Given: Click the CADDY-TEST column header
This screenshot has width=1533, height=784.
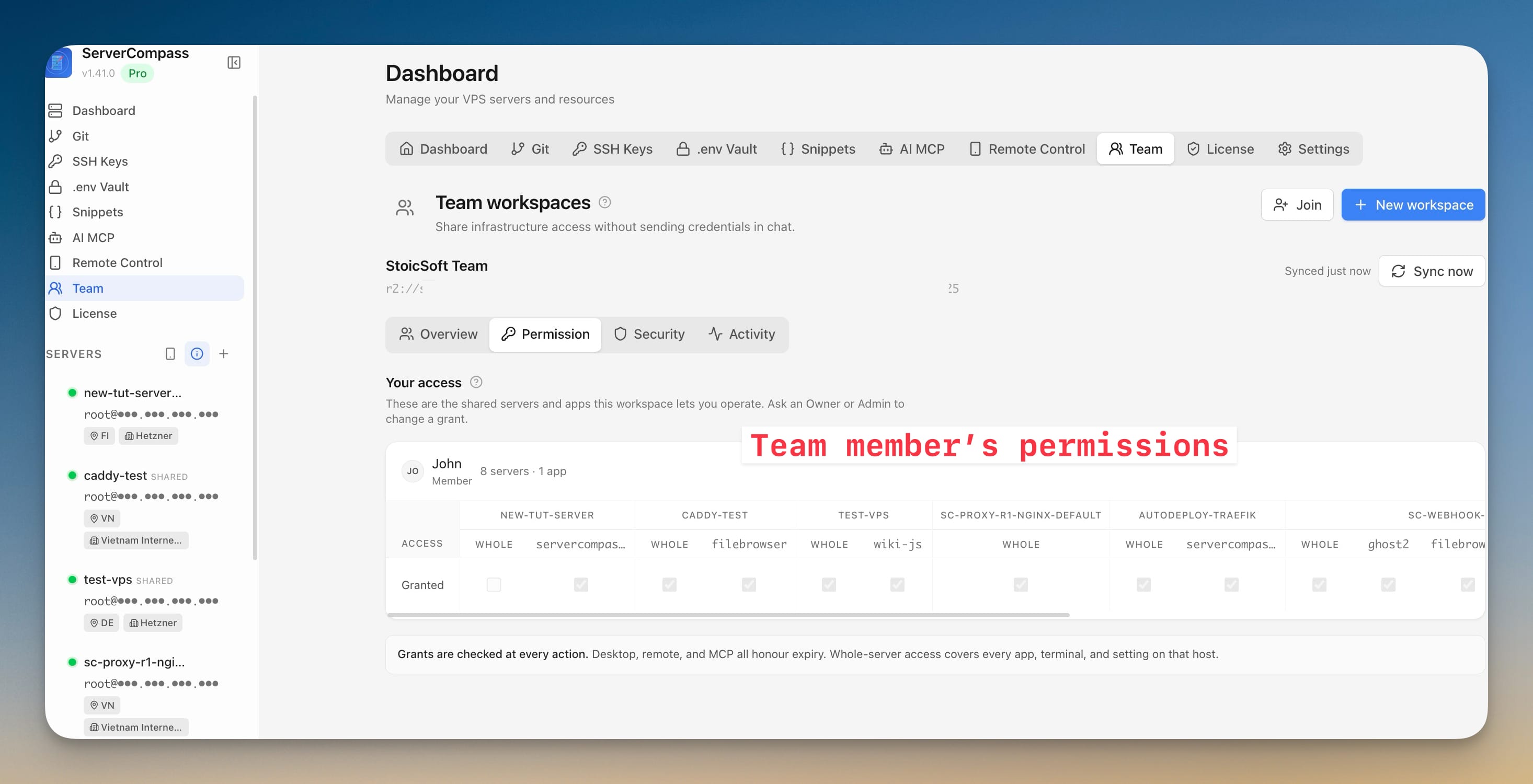Looking at the screenshot, I should pos(715,515).
